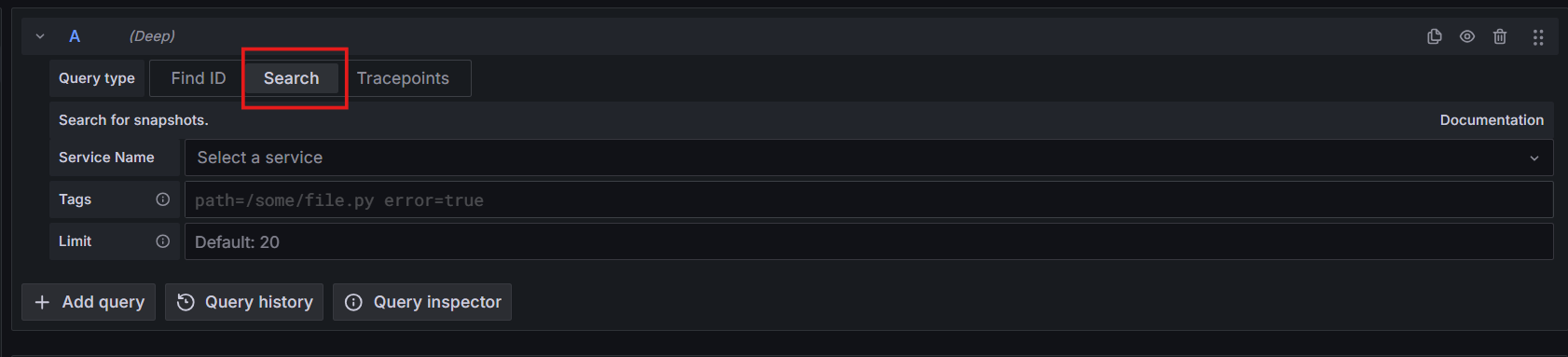Image resolution: width=1568 pixels, height=357 pixels.
Task: Open Query history
Action: click(x=244, y=302)
